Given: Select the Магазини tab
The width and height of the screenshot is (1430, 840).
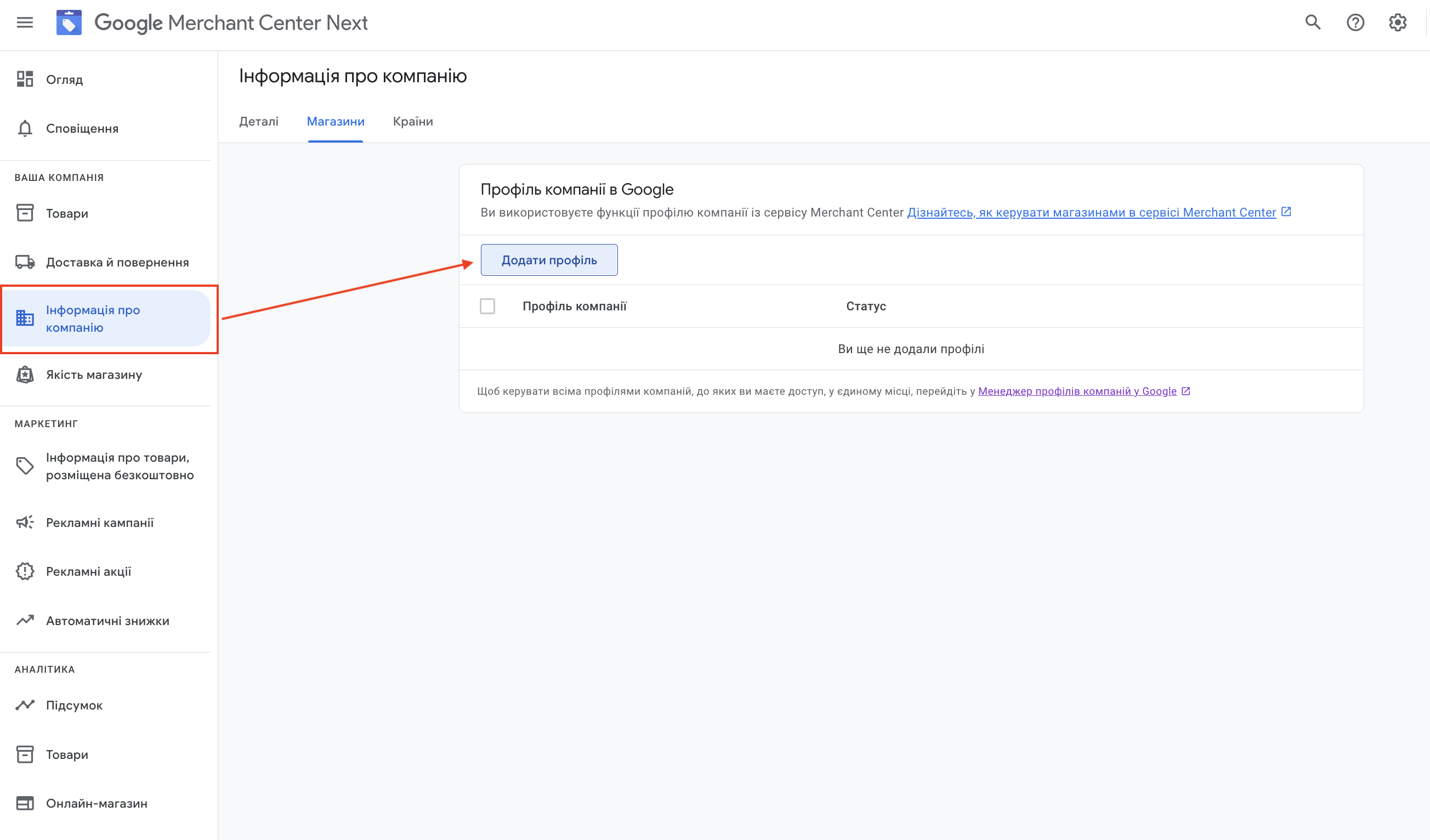Looking at the screenshot, I should click(x=336, y=122).
